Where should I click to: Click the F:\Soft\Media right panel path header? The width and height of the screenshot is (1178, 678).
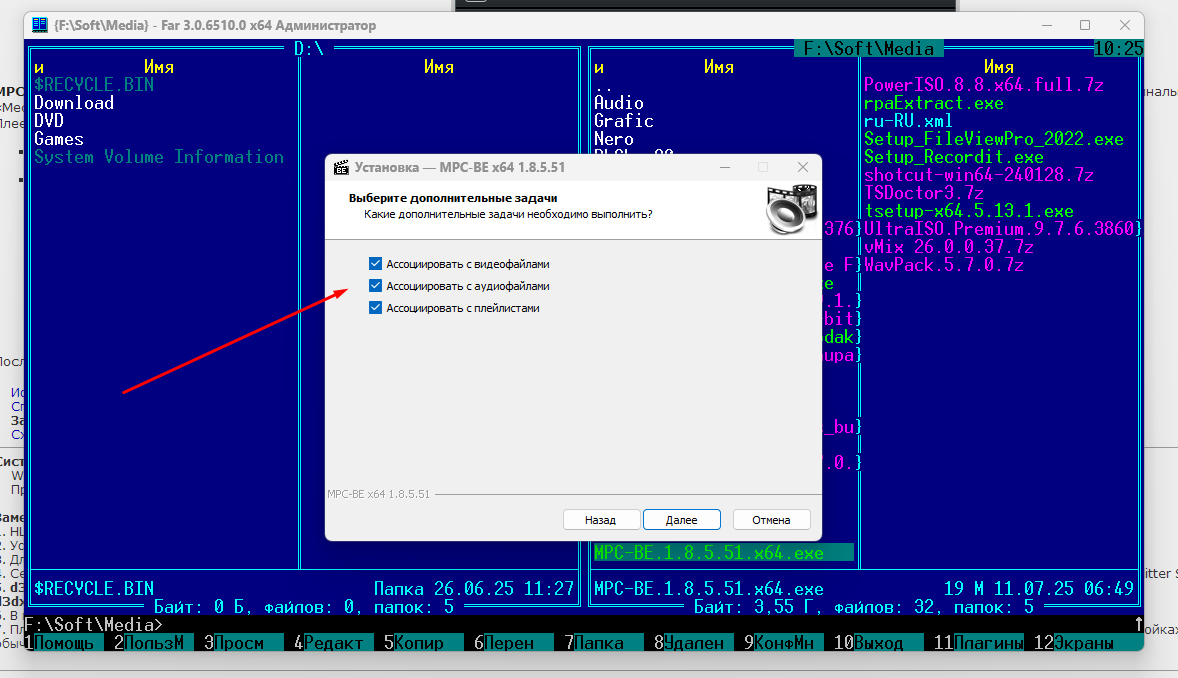tap(868, 49)
